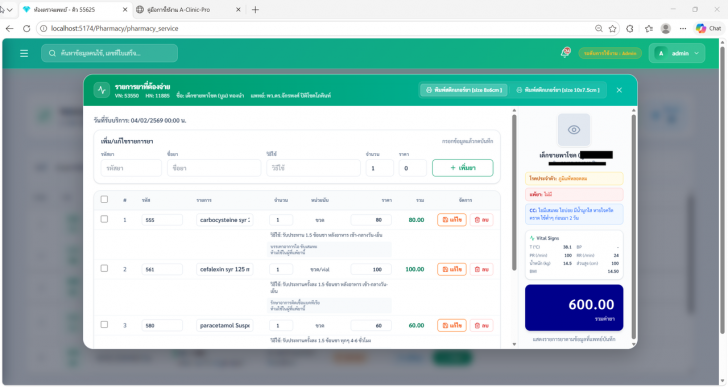The width and height of the screenshot is (728, 387).
Task: Click the edit button for carbocysteine
Action: [x=452, y=219]
